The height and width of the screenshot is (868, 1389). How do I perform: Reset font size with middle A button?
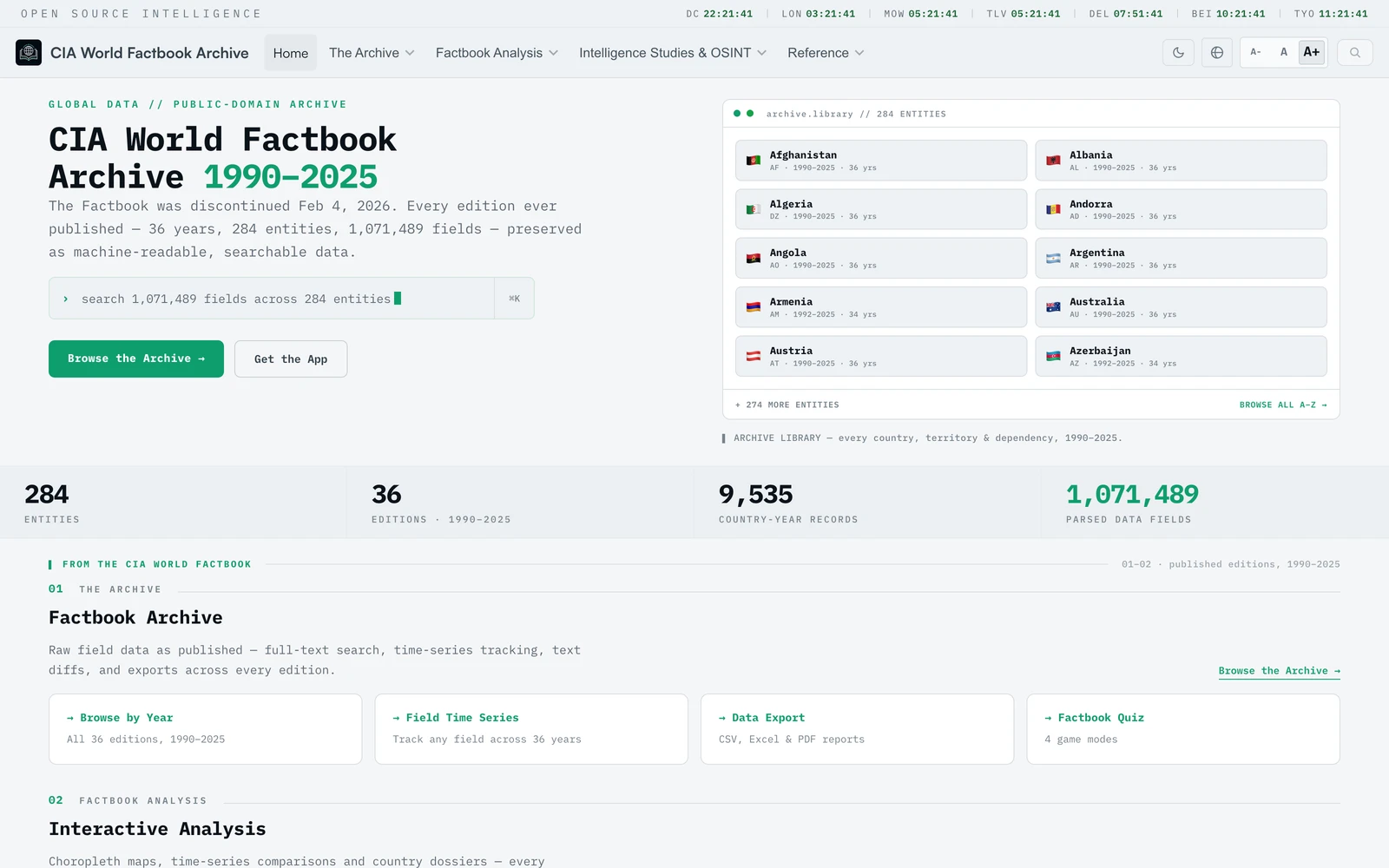[1284, 52]
